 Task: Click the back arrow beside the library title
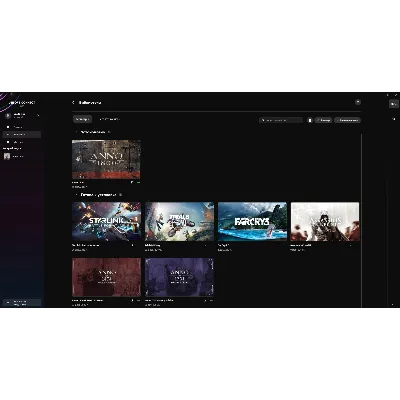click(x=73, y=102)
